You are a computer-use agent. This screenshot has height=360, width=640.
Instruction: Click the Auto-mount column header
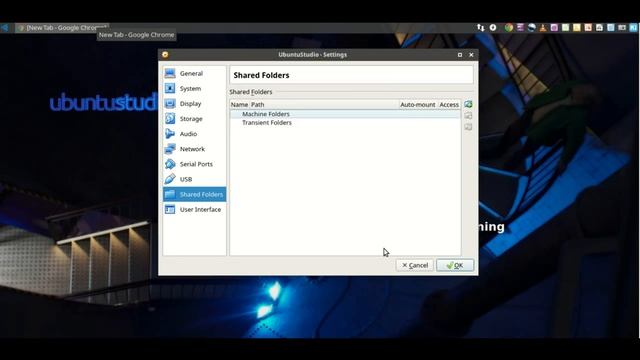[x=418, y=104]
